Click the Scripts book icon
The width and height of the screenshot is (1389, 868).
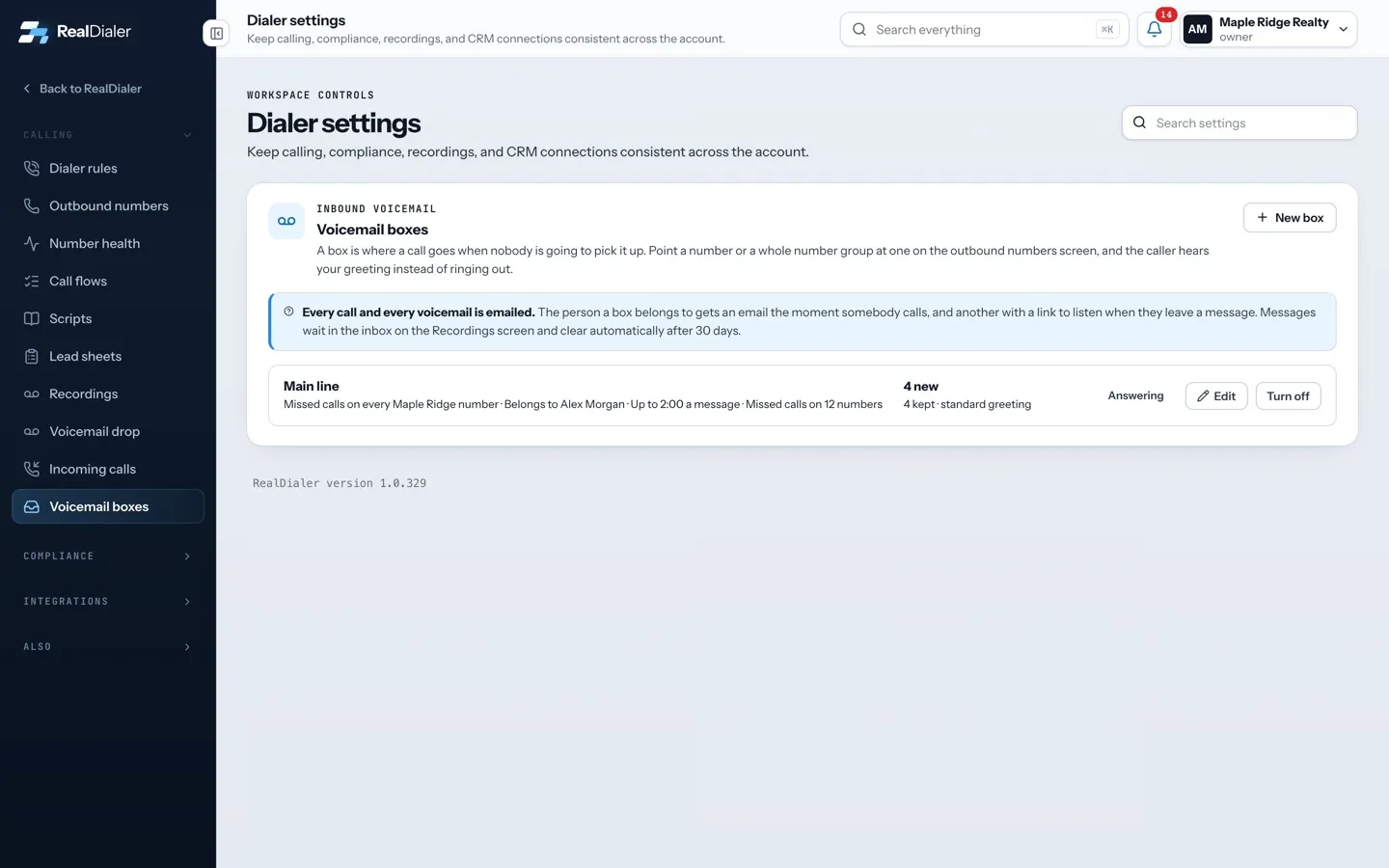pos(32,318)
